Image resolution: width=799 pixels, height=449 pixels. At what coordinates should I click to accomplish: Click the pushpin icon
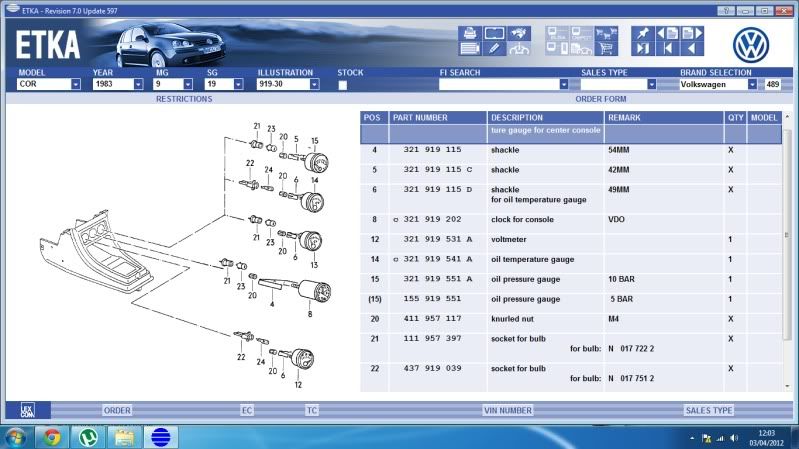pyautogui.click(x=642, y=32)
